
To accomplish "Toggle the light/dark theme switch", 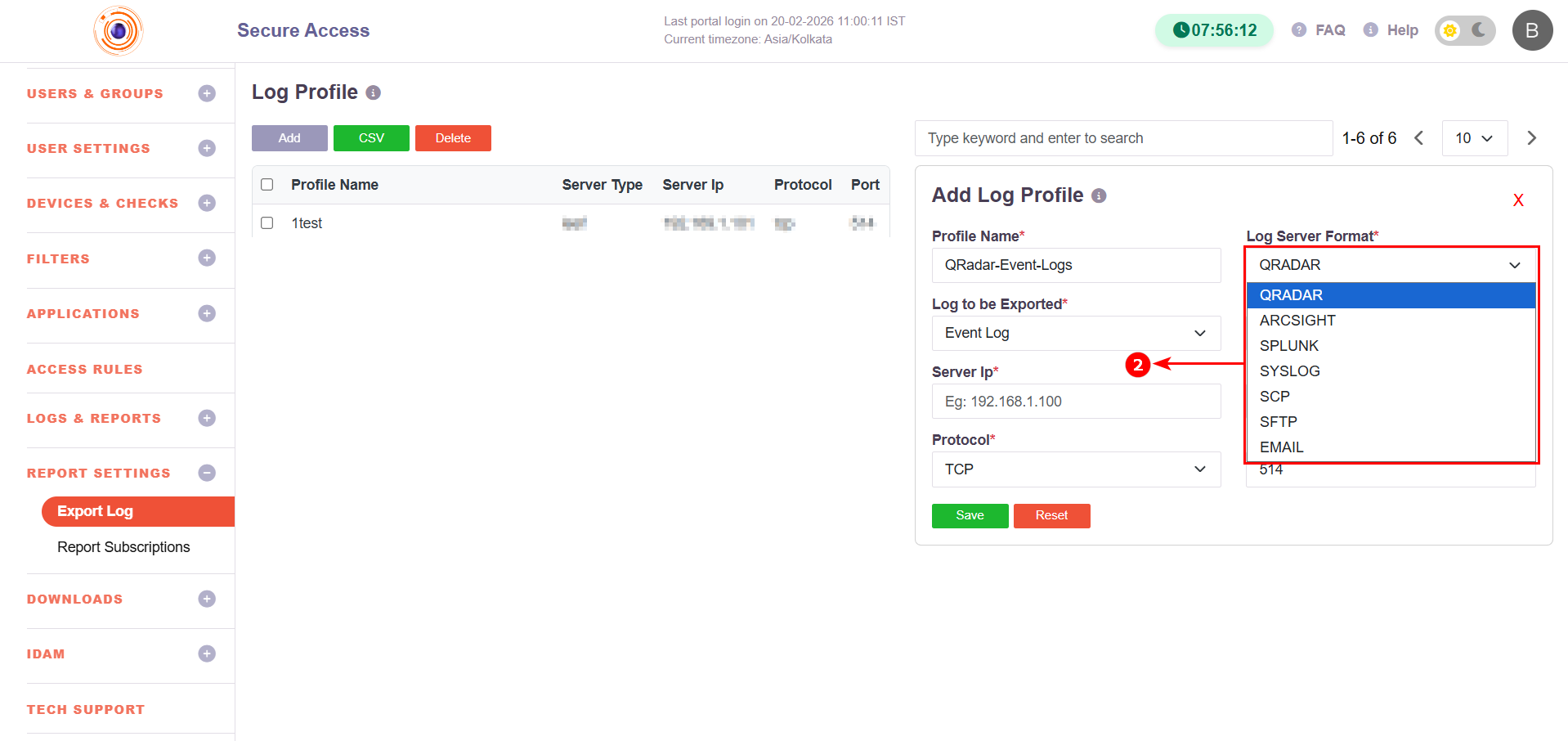I will pos(1464,30).
